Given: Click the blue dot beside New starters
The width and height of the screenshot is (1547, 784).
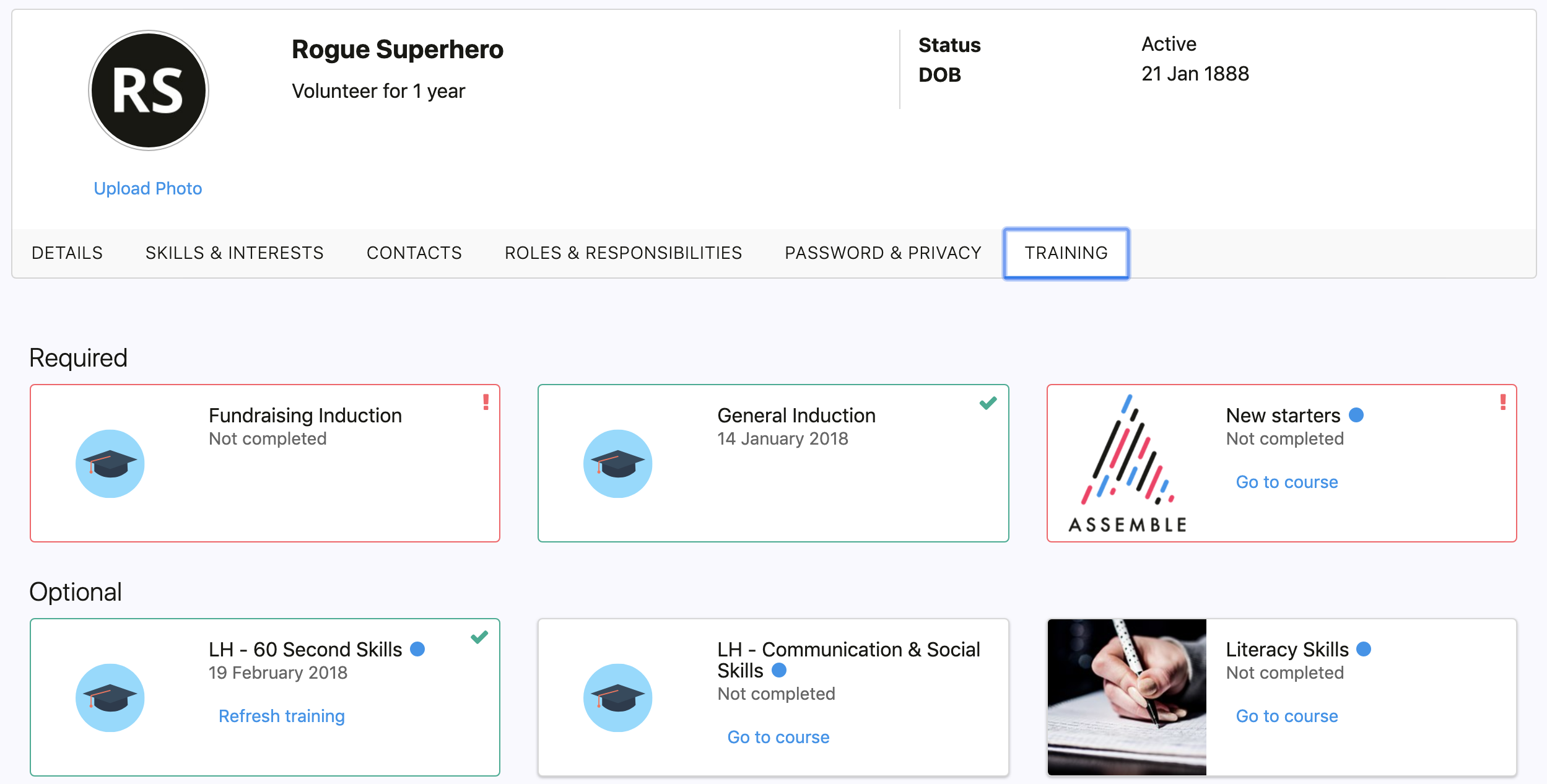Looking at the screenshot, I should tap(1356, 415).
